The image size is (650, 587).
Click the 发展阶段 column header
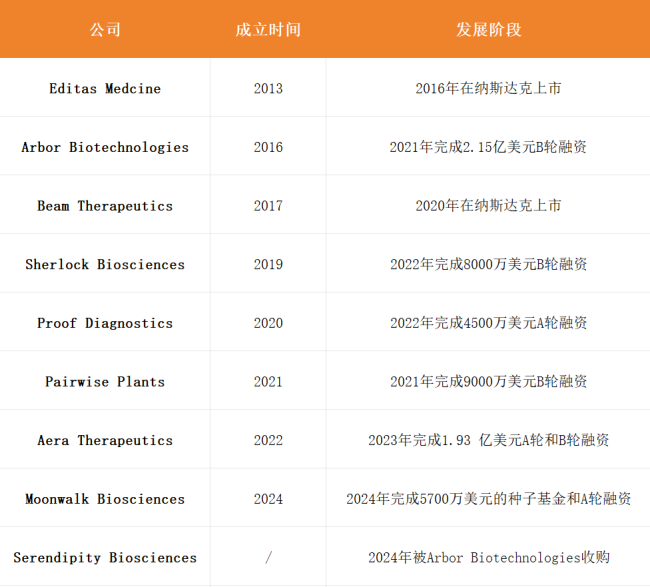[489, 30]
